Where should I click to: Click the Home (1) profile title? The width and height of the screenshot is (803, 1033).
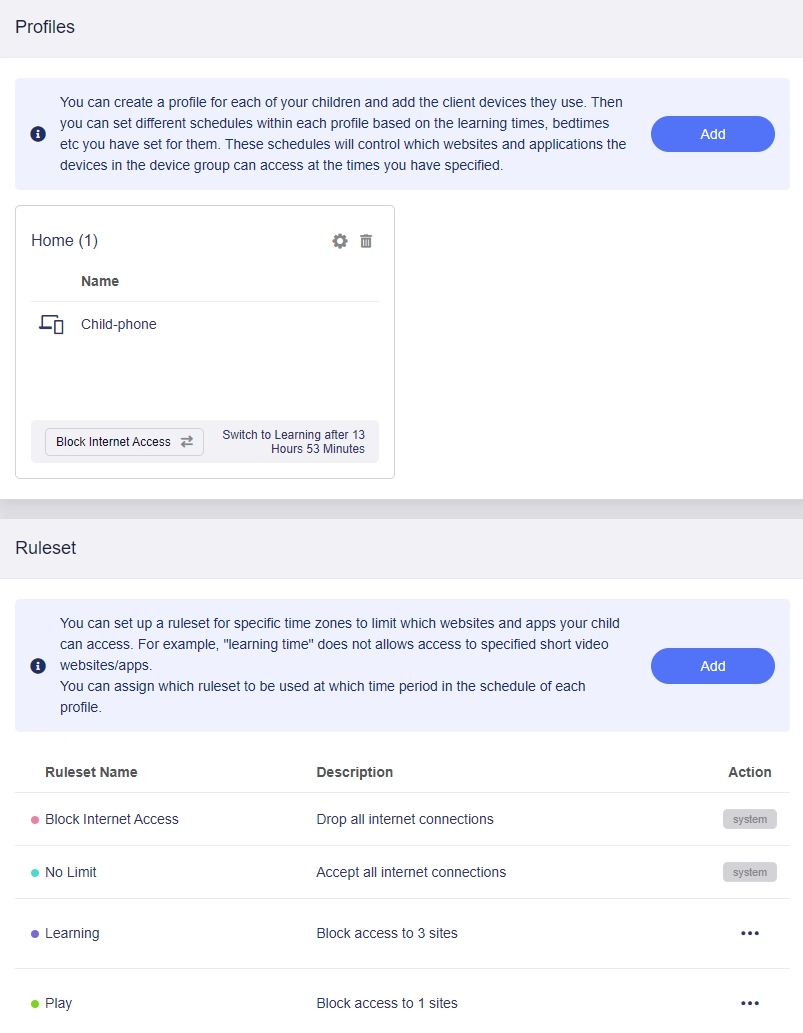65,240
